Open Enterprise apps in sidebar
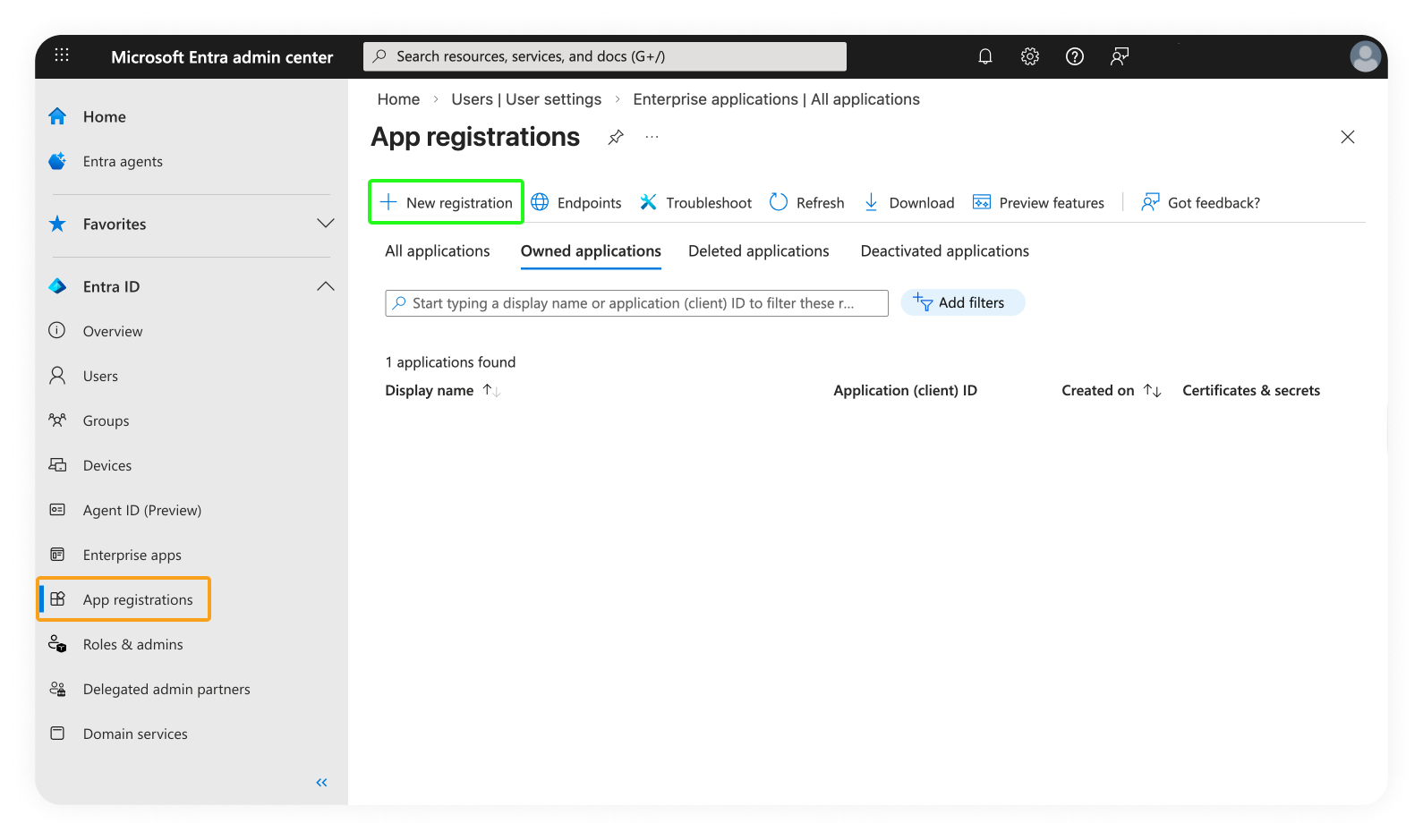1423x840 pixels. (x=132, y=556)
